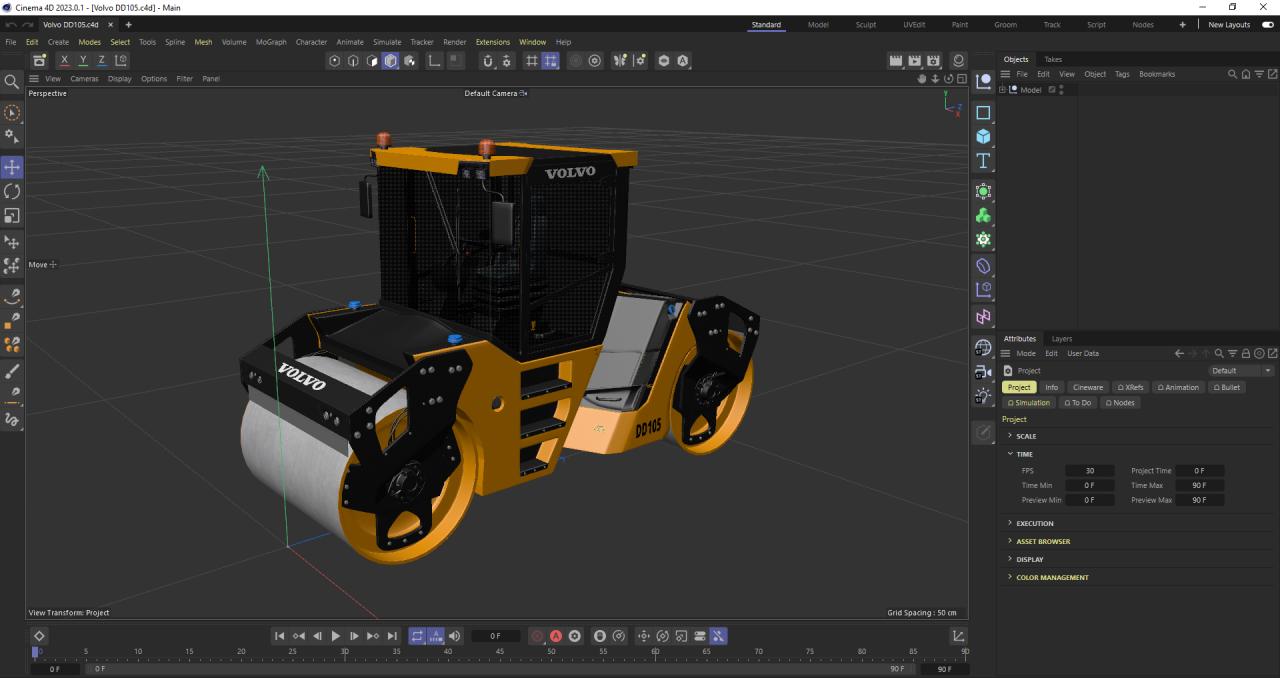Click the Light object icon
1280x678 pixels.
click(983, 396)
